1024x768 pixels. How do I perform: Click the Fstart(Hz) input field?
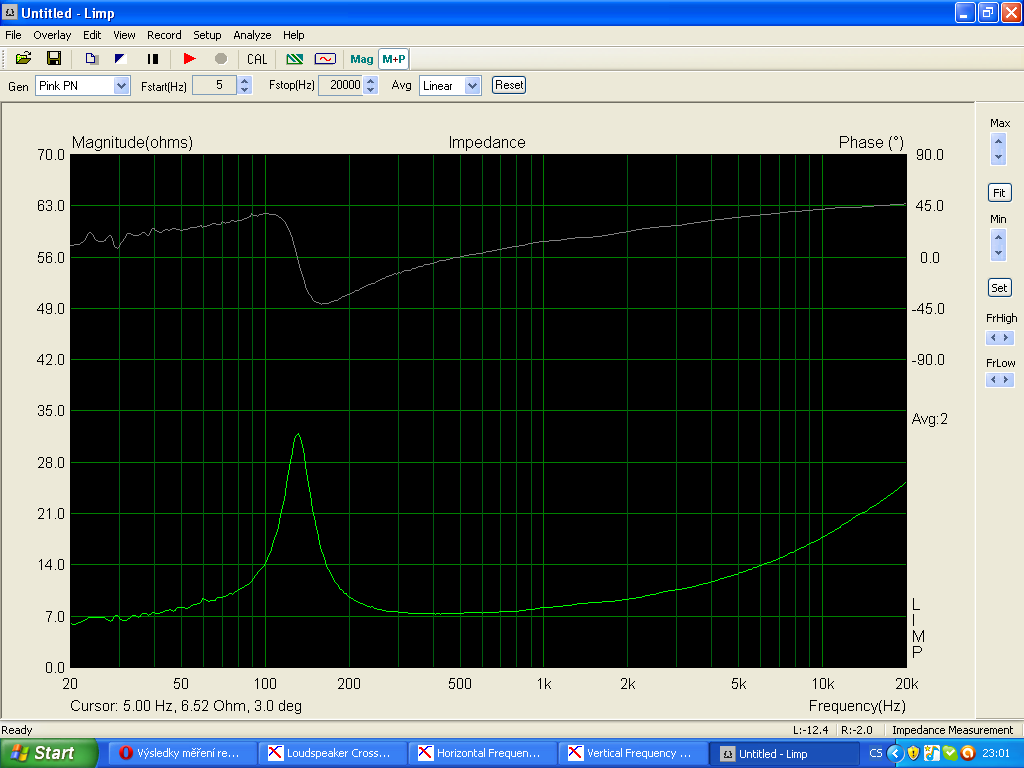(214, 85)
